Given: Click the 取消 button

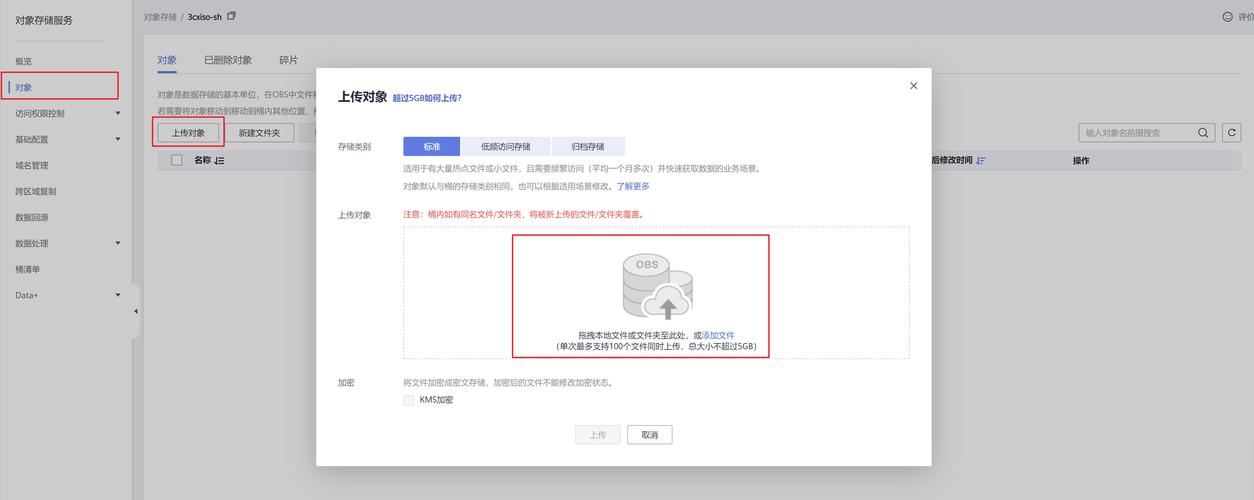Looking at the screenshot, I should (650, 435).
